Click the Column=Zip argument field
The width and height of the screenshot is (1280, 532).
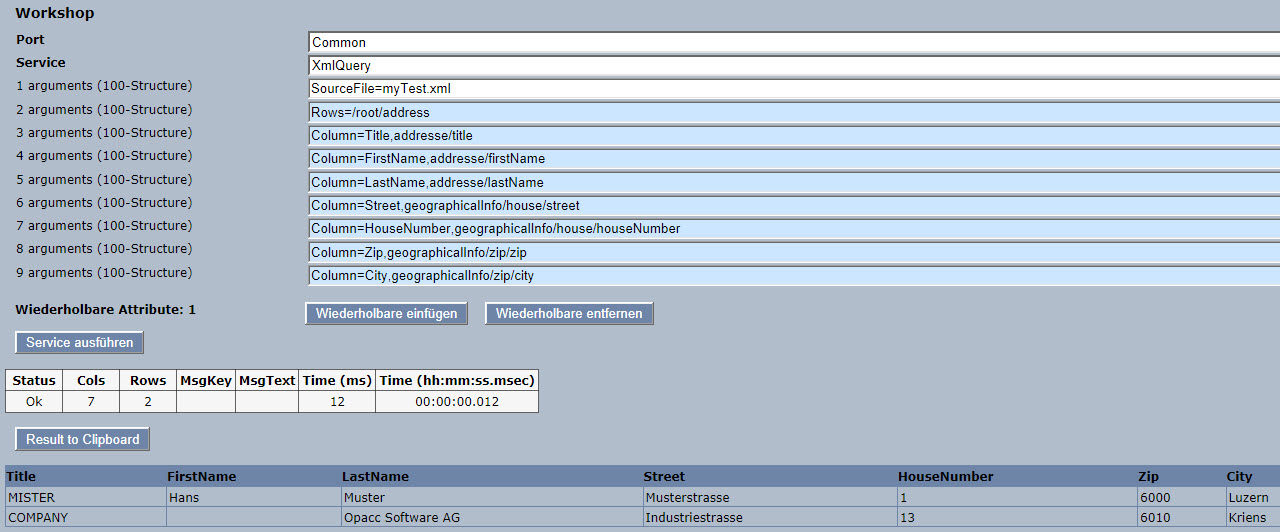(x=794, y=253)
